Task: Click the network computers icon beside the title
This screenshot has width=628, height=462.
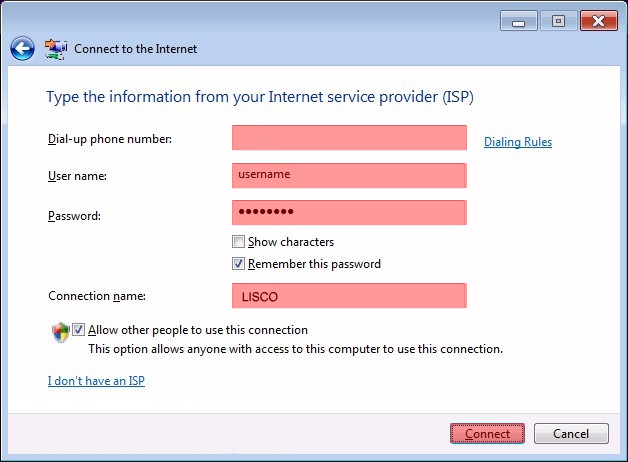Action: point(56,50)
